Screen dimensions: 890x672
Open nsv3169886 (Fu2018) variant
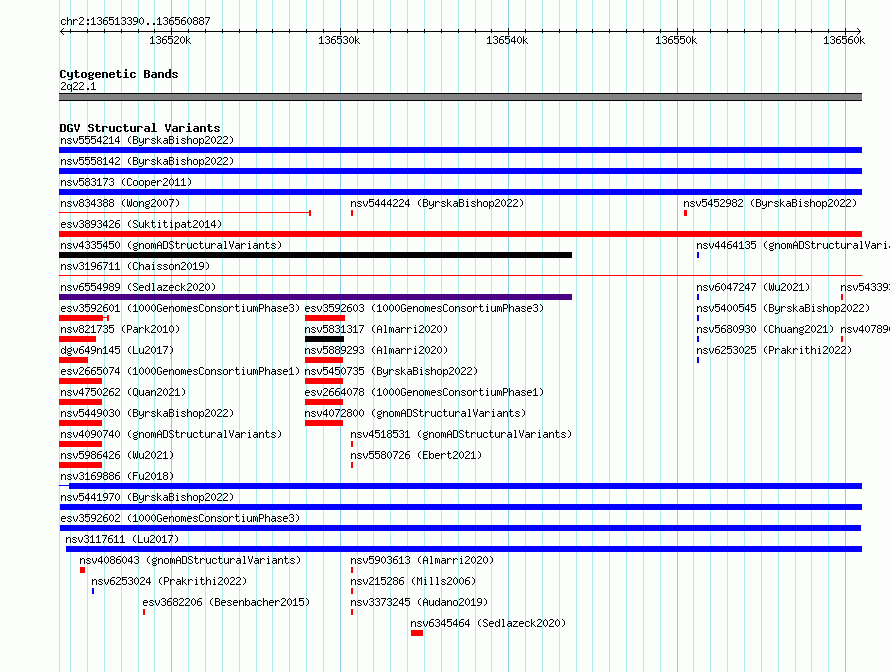click(117, 476)
